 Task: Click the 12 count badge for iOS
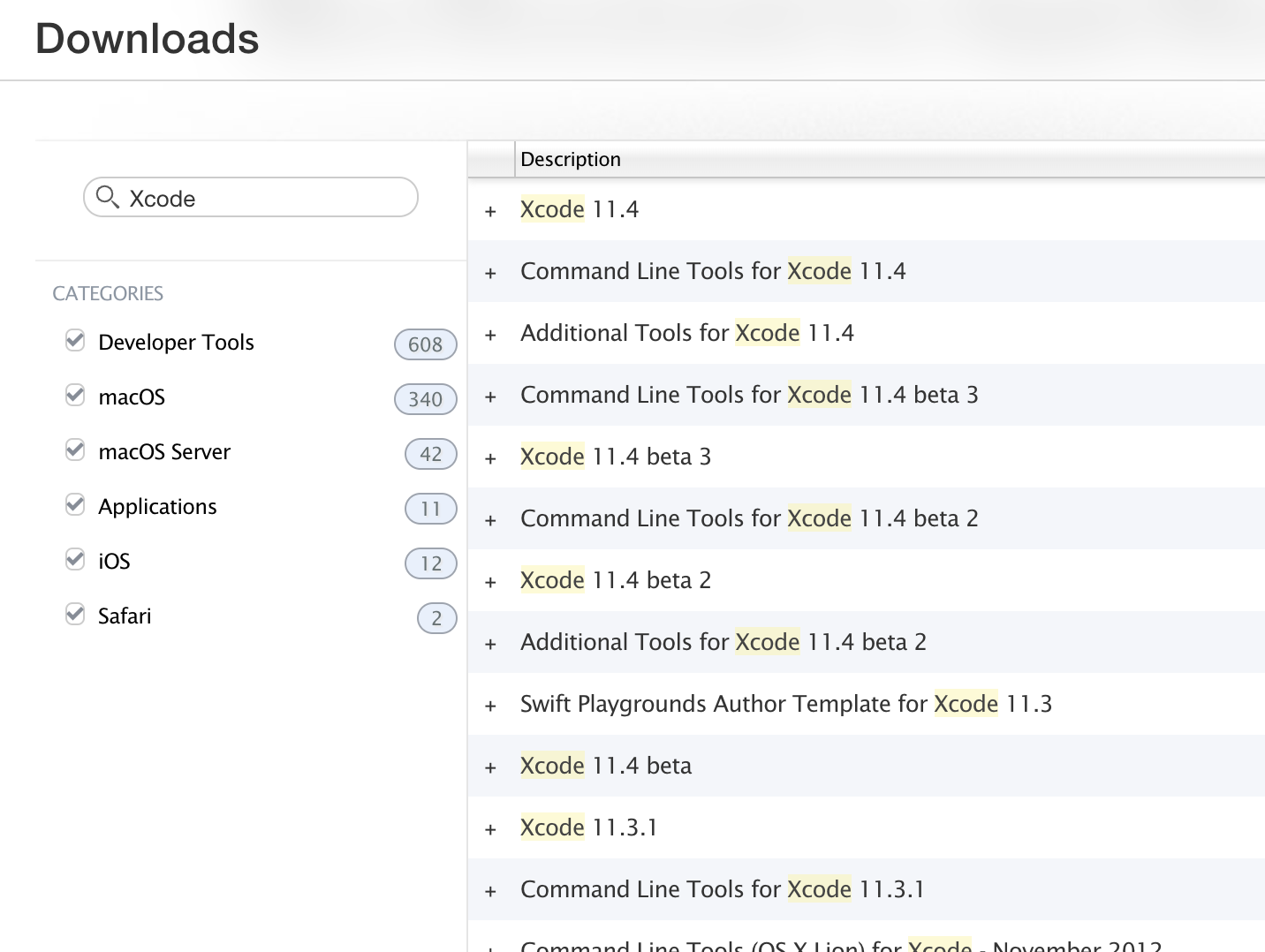point(430,563)
